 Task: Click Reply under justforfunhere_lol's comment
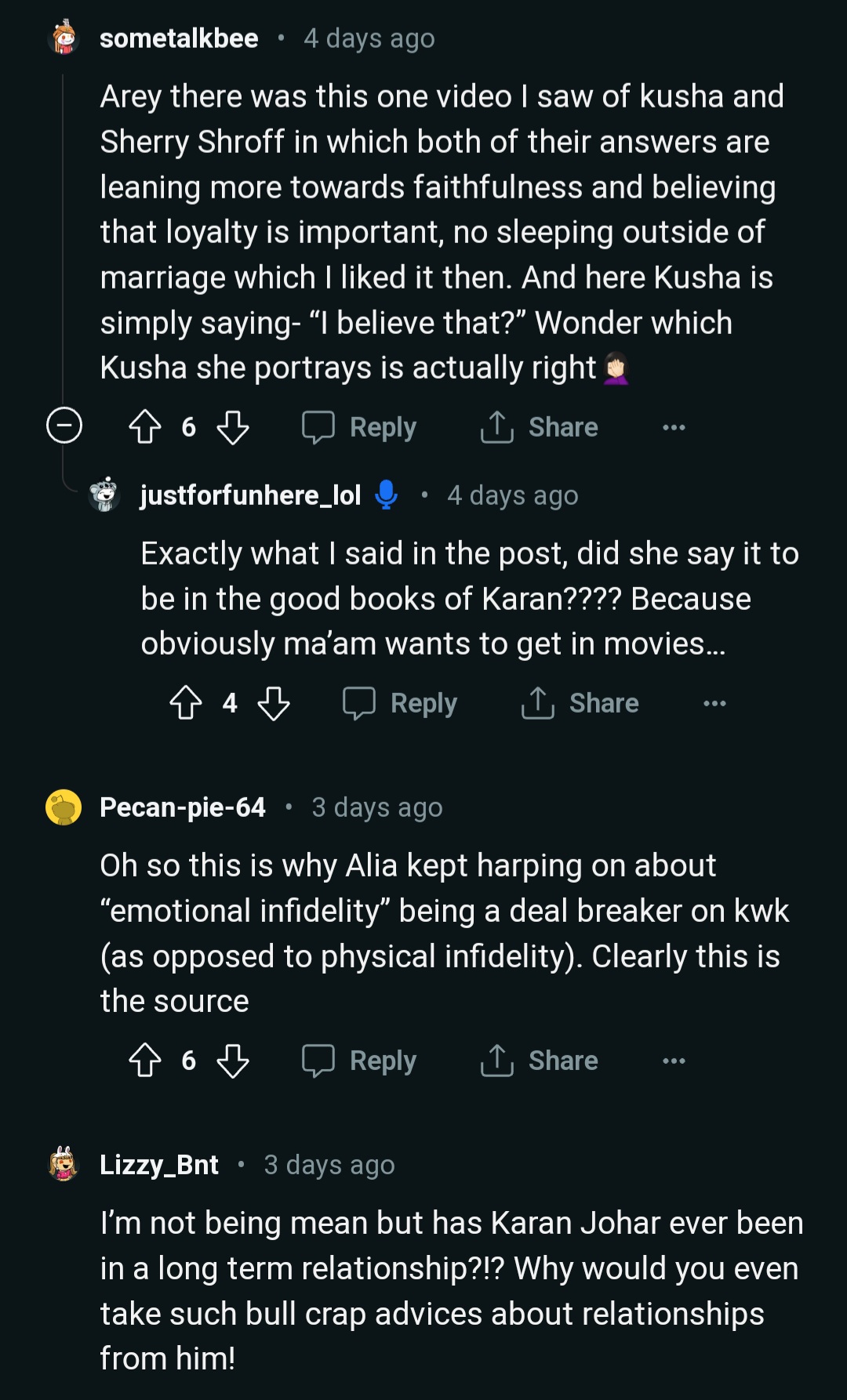[401, 703]
